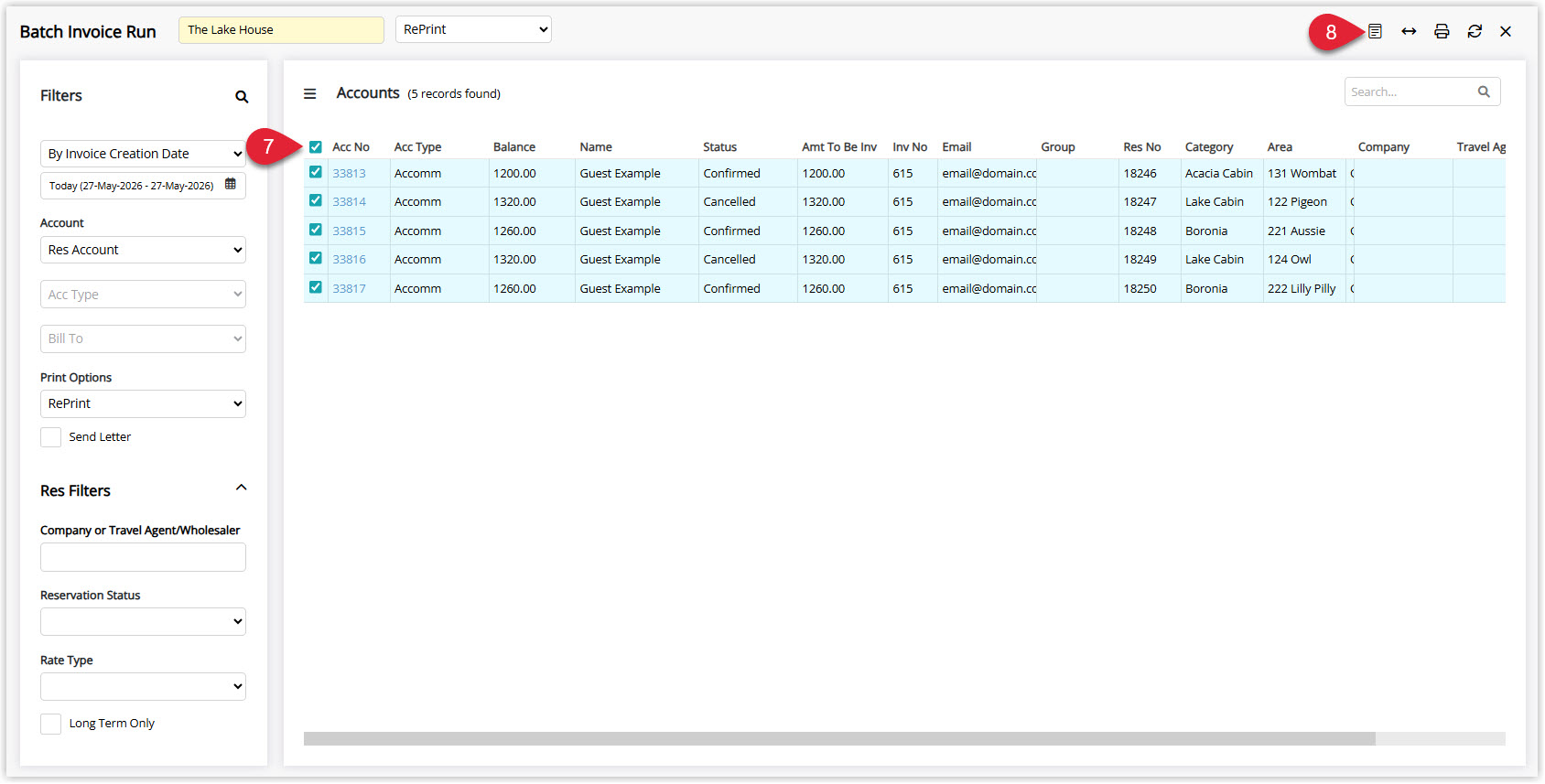Uncheck account 33814 checkbox
Viewport: 1545px width, 784px height.
pos(316,200)
